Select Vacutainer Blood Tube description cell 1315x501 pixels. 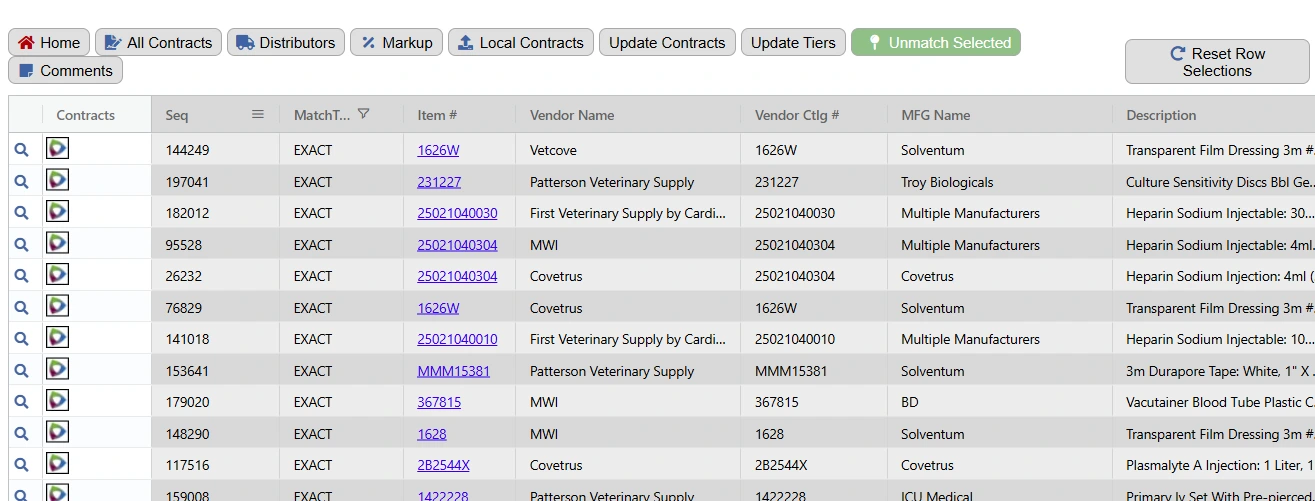[x=1214, y=402]
